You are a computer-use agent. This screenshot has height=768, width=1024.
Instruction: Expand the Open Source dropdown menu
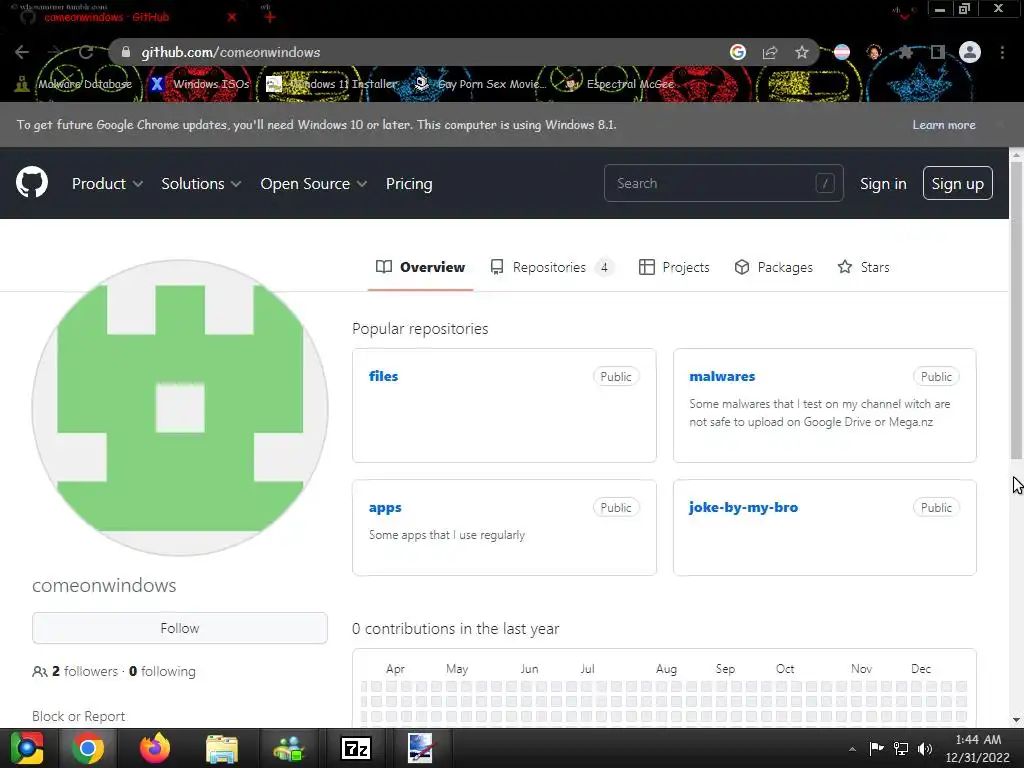tap(313, 184)
